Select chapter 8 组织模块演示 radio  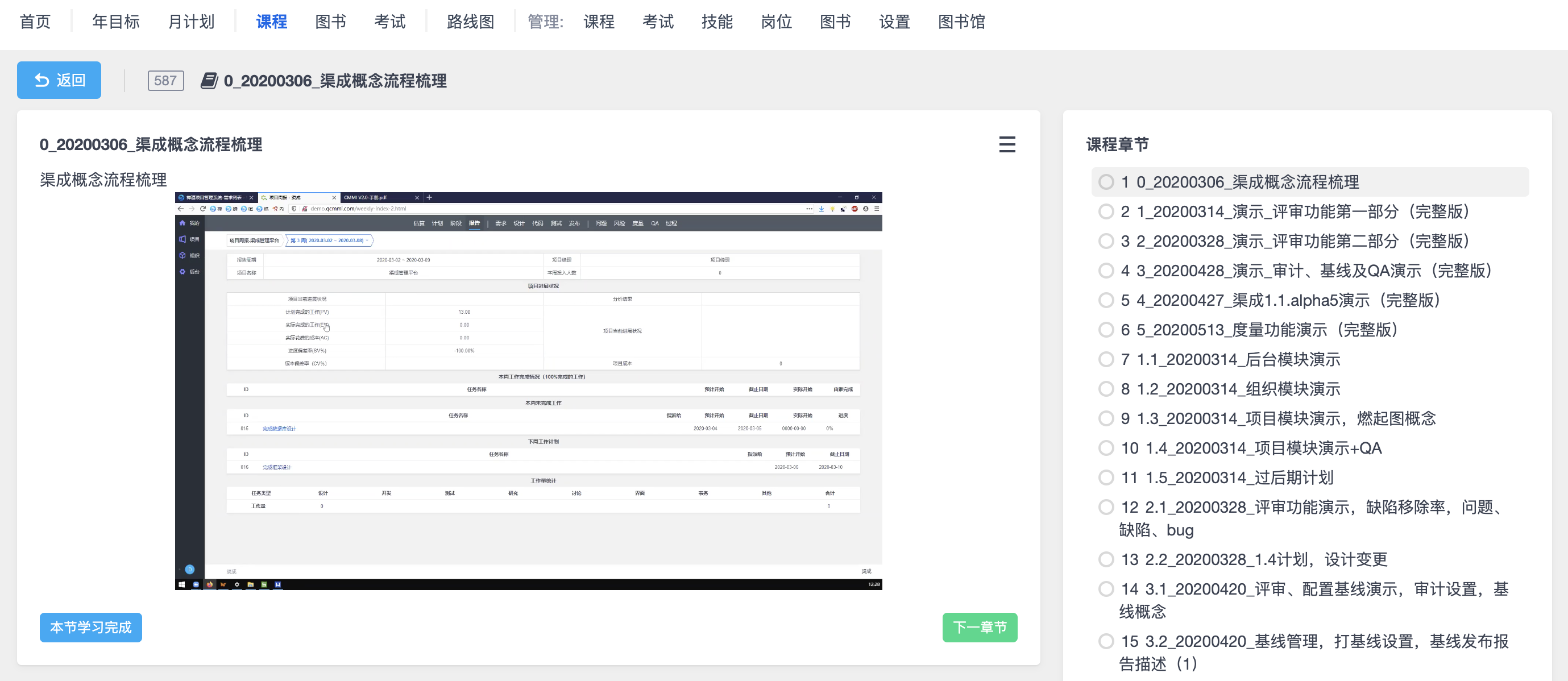(1106, 389)
